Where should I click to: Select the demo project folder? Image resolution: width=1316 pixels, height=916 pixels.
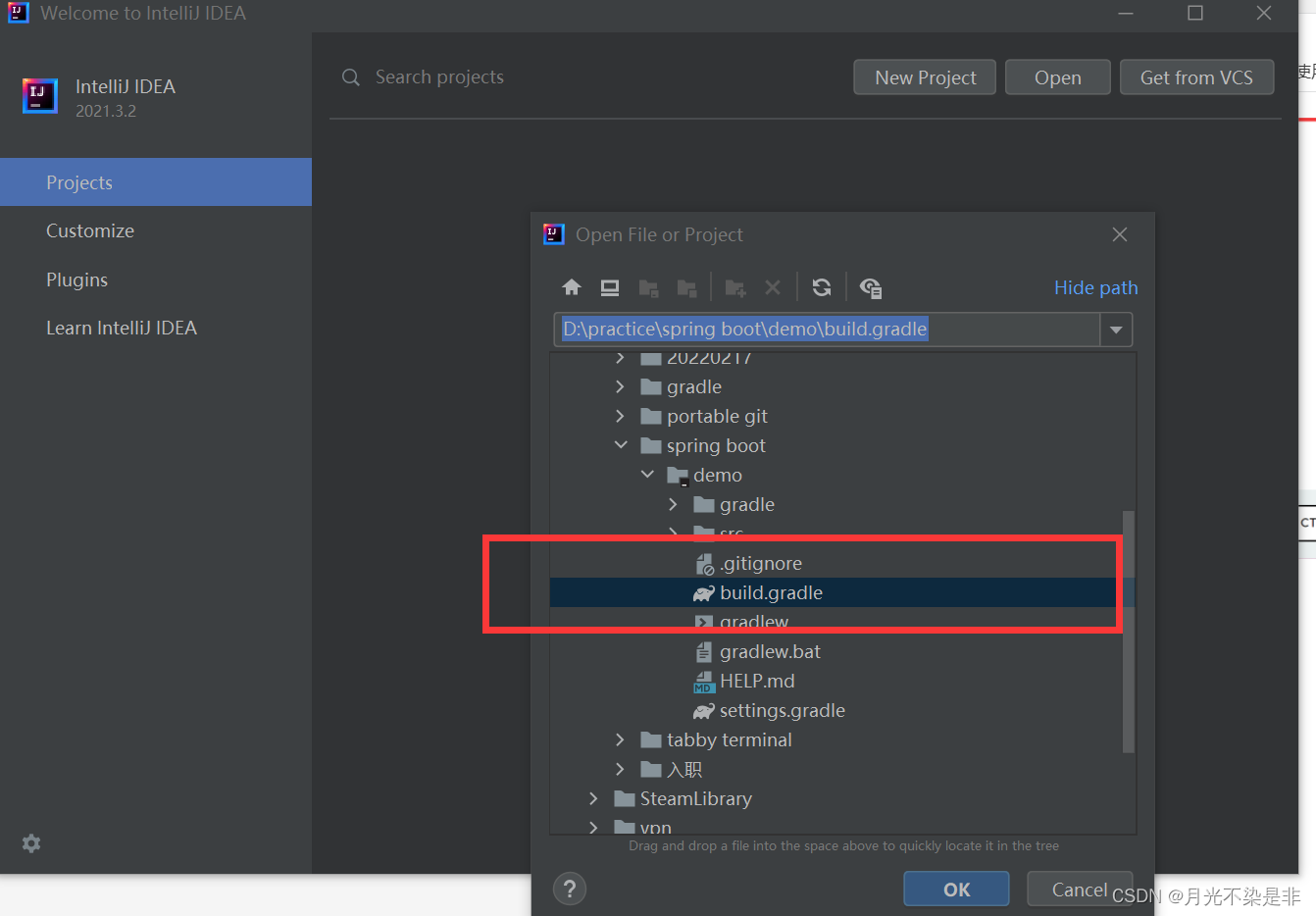[718, 475]
